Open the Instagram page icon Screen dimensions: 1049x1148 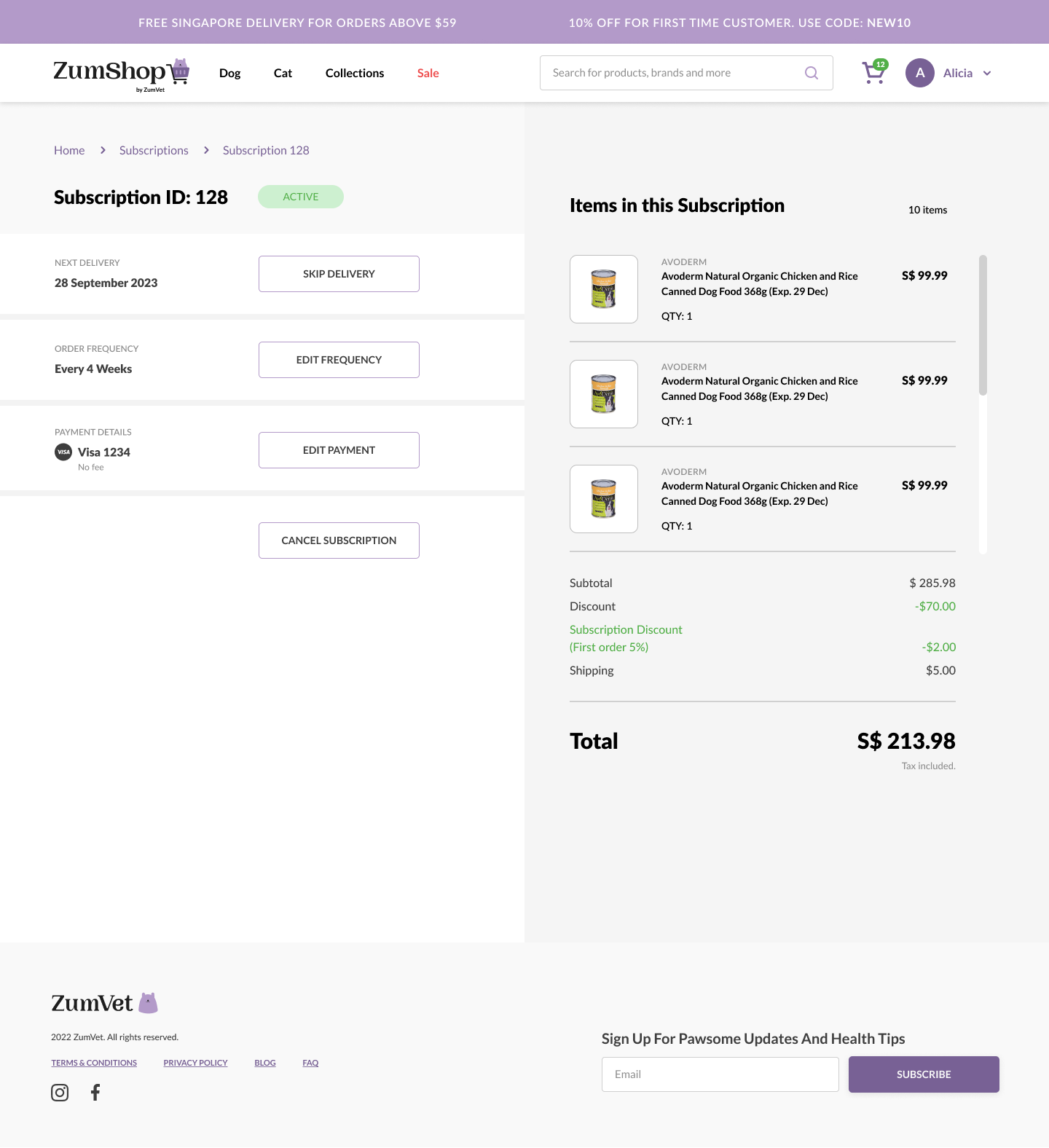click(x=60, y=1093)
